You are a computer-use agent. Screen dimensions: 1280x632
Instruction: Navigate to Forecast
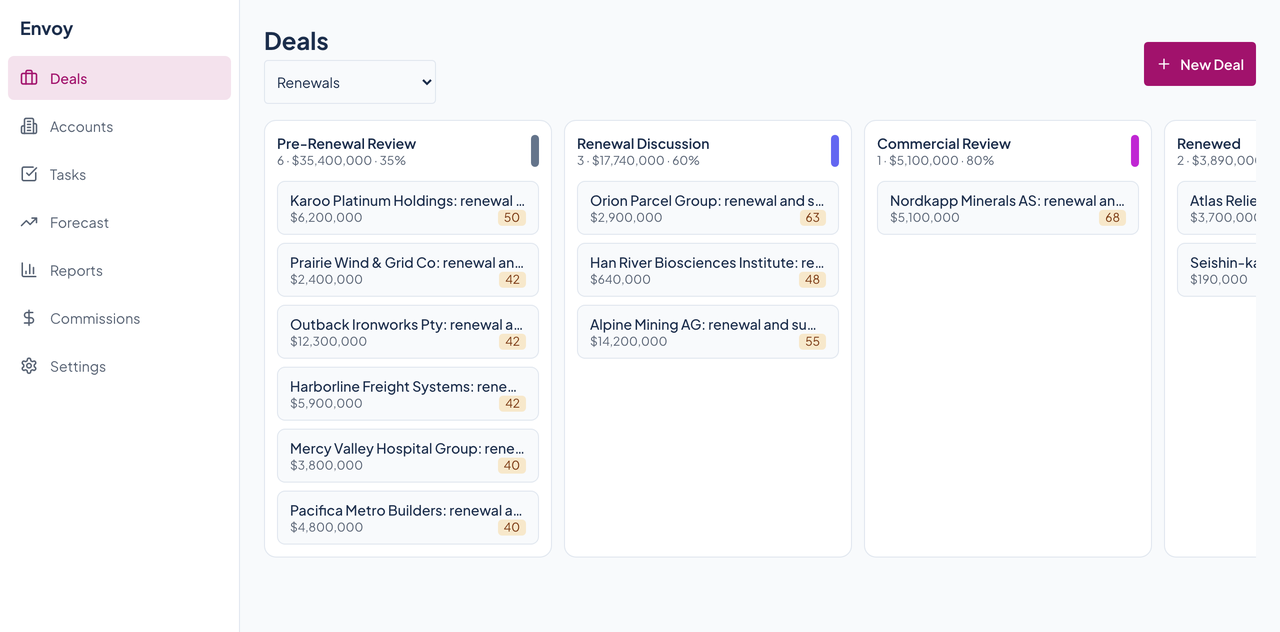pyautogui.click(x=119, y=222)
